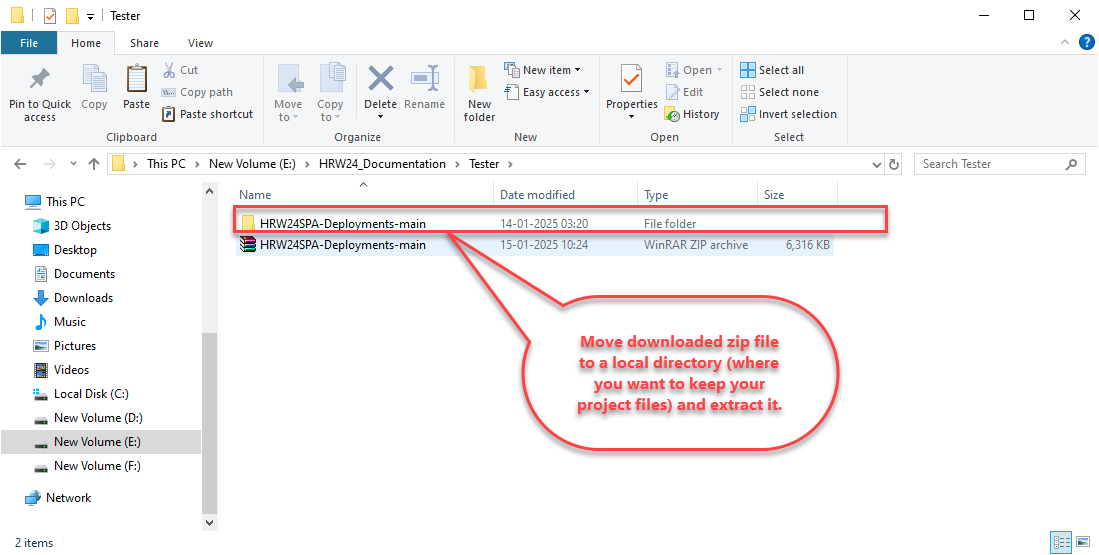Open address bar history dropdown

[877, 164]
